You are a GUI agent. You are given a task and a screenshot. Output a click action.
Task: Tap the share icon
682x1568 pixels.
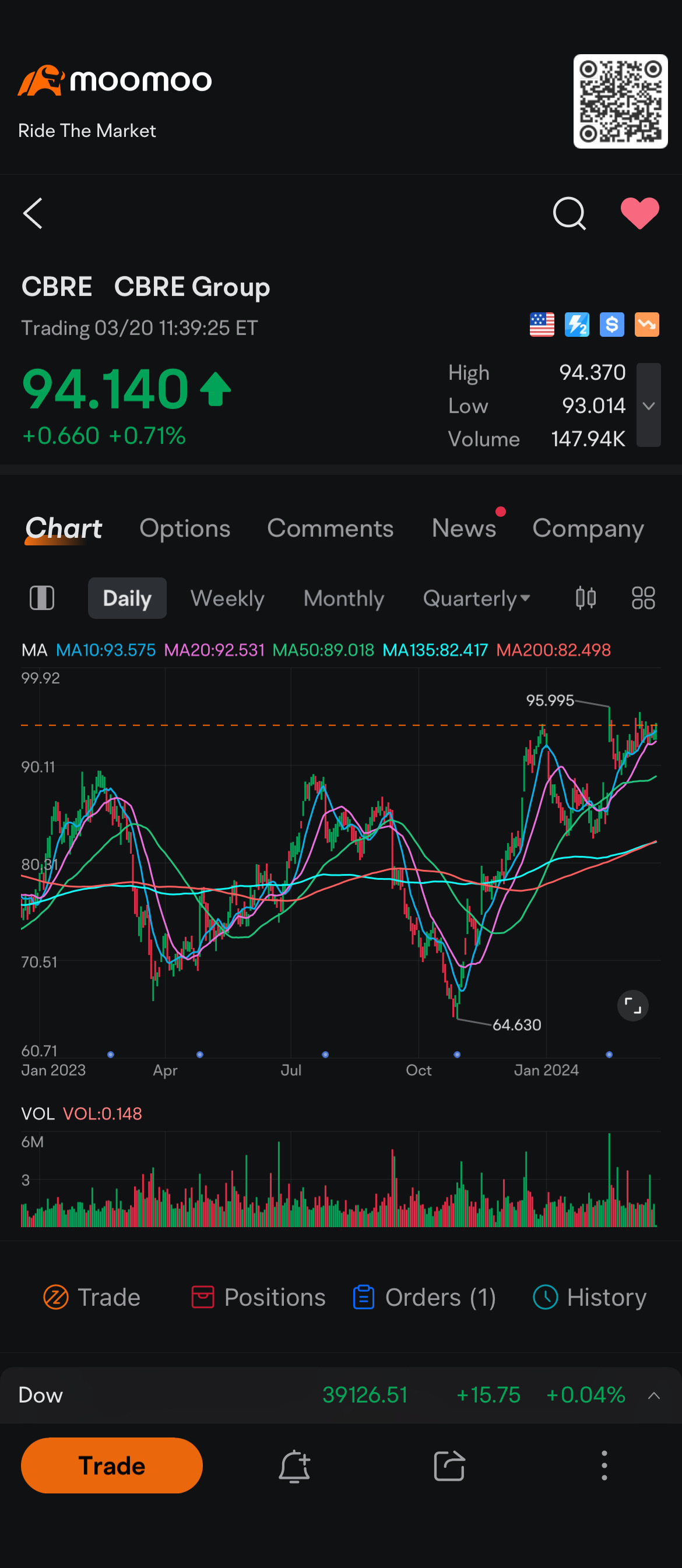click(449, 1466)
